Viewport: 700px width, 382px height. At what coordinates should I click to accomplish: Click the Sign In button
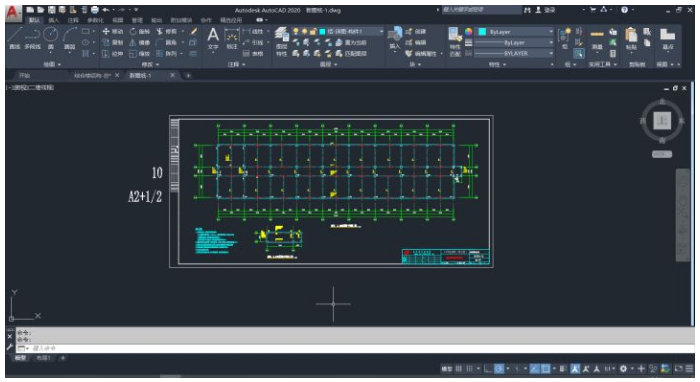(x=546, y=10)
